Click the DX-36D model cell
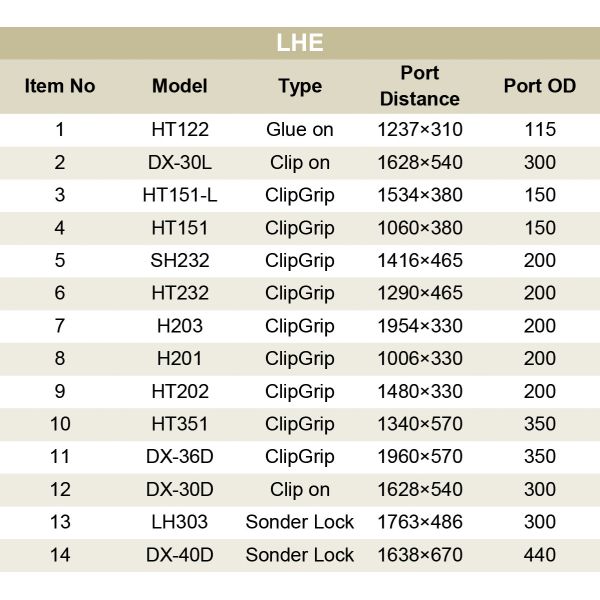The width and height of the screenshot is (600, 600). click(x=180, y=457)
